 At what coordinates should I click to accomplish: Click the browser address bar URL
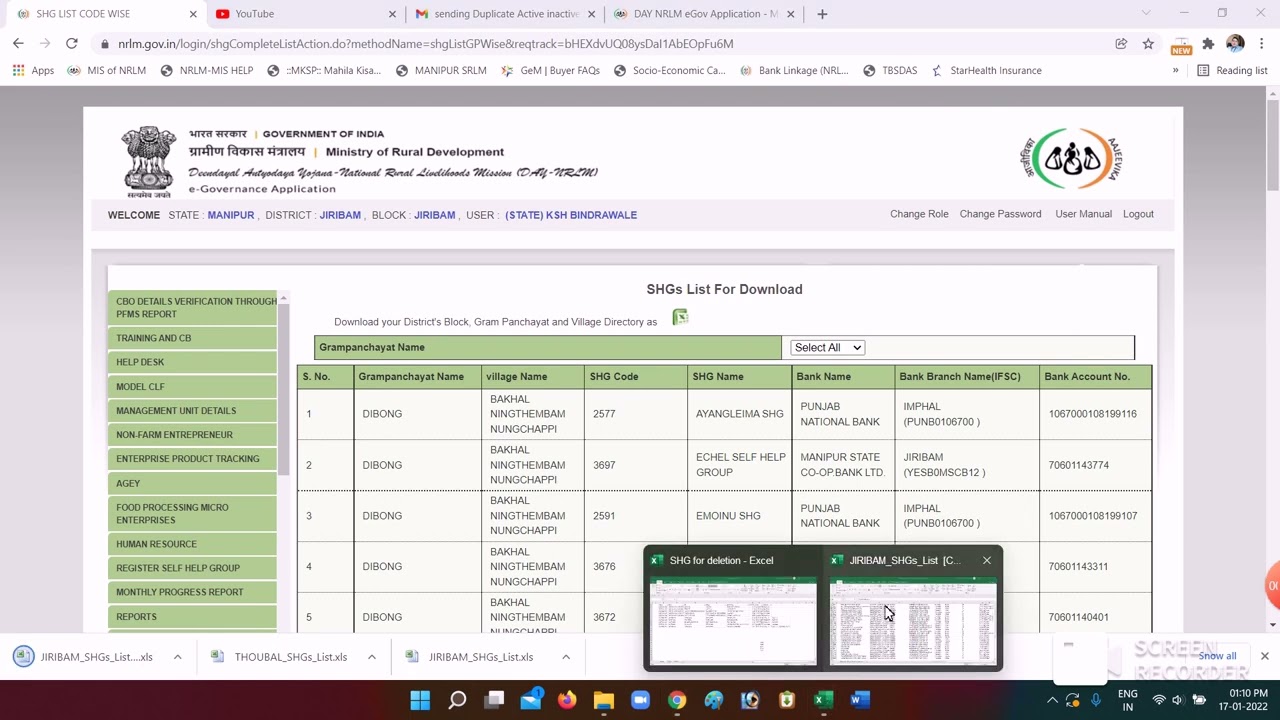[425, 44]
